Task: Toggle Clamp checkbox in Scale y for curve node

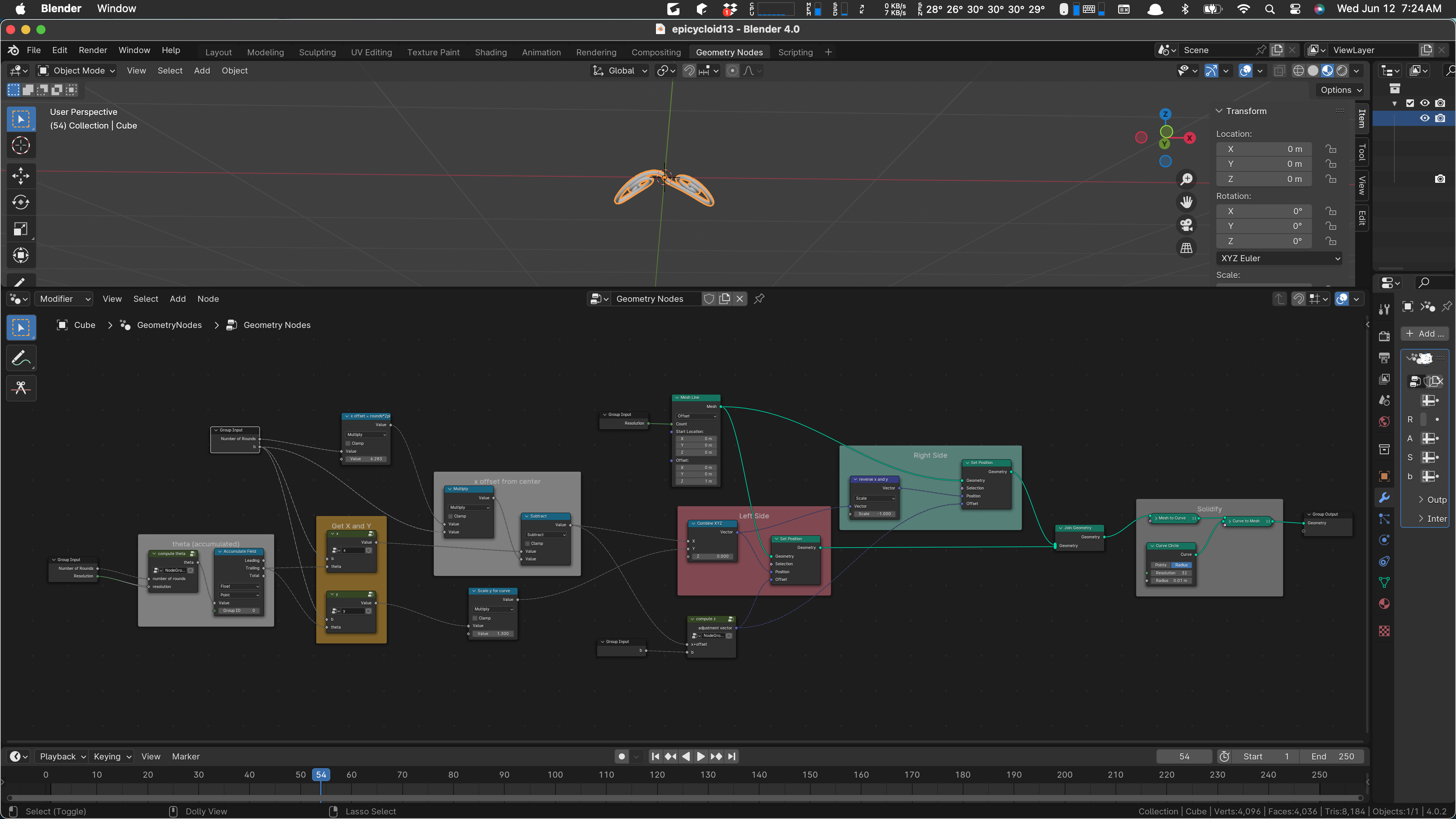Action: pyautogui.click(x=475, y=618)
